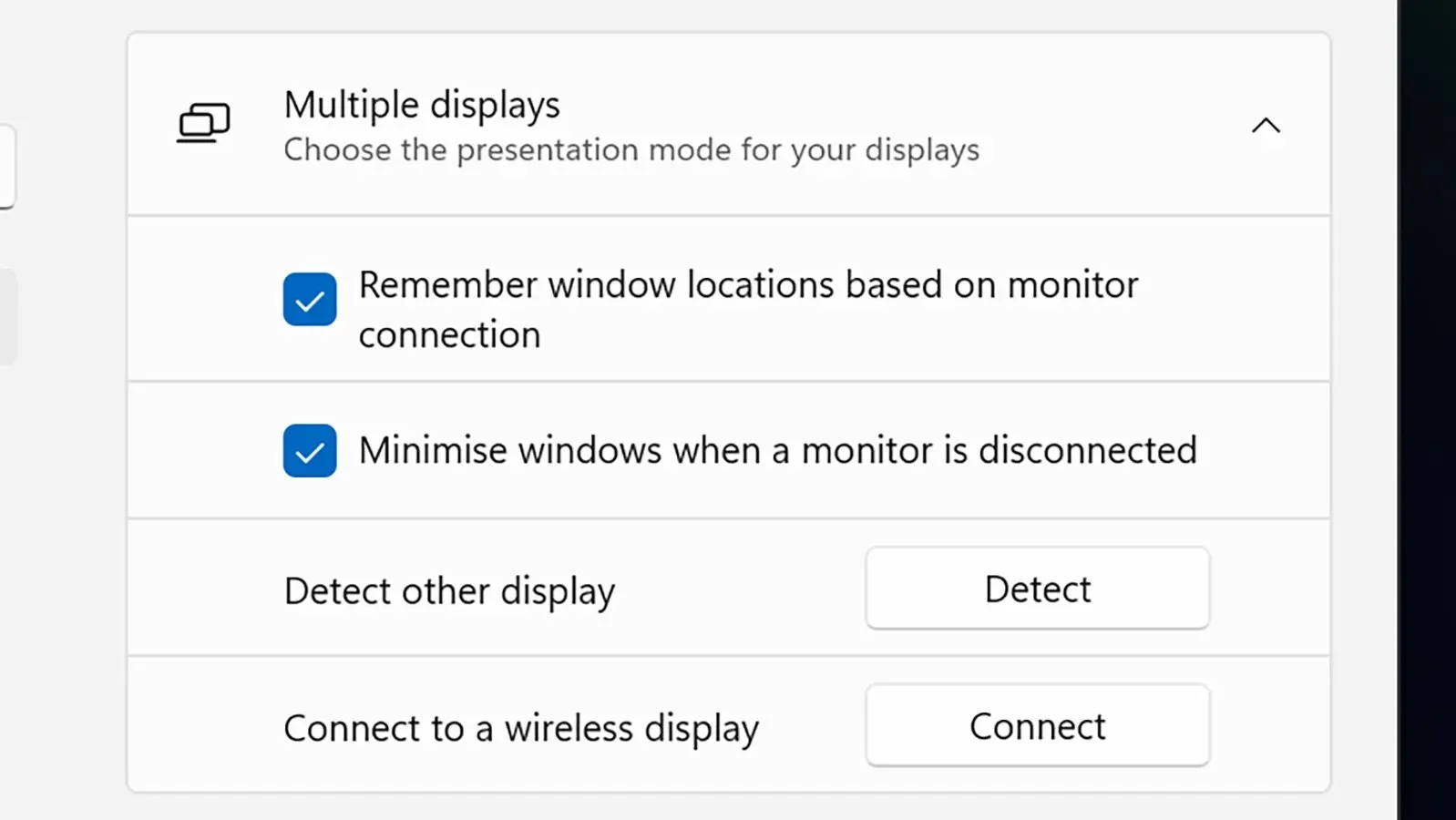The height and width of the screenshot is (820, 1456).
Task: Click the dark strip on the right edge
Action: [x=1428, y=410]
